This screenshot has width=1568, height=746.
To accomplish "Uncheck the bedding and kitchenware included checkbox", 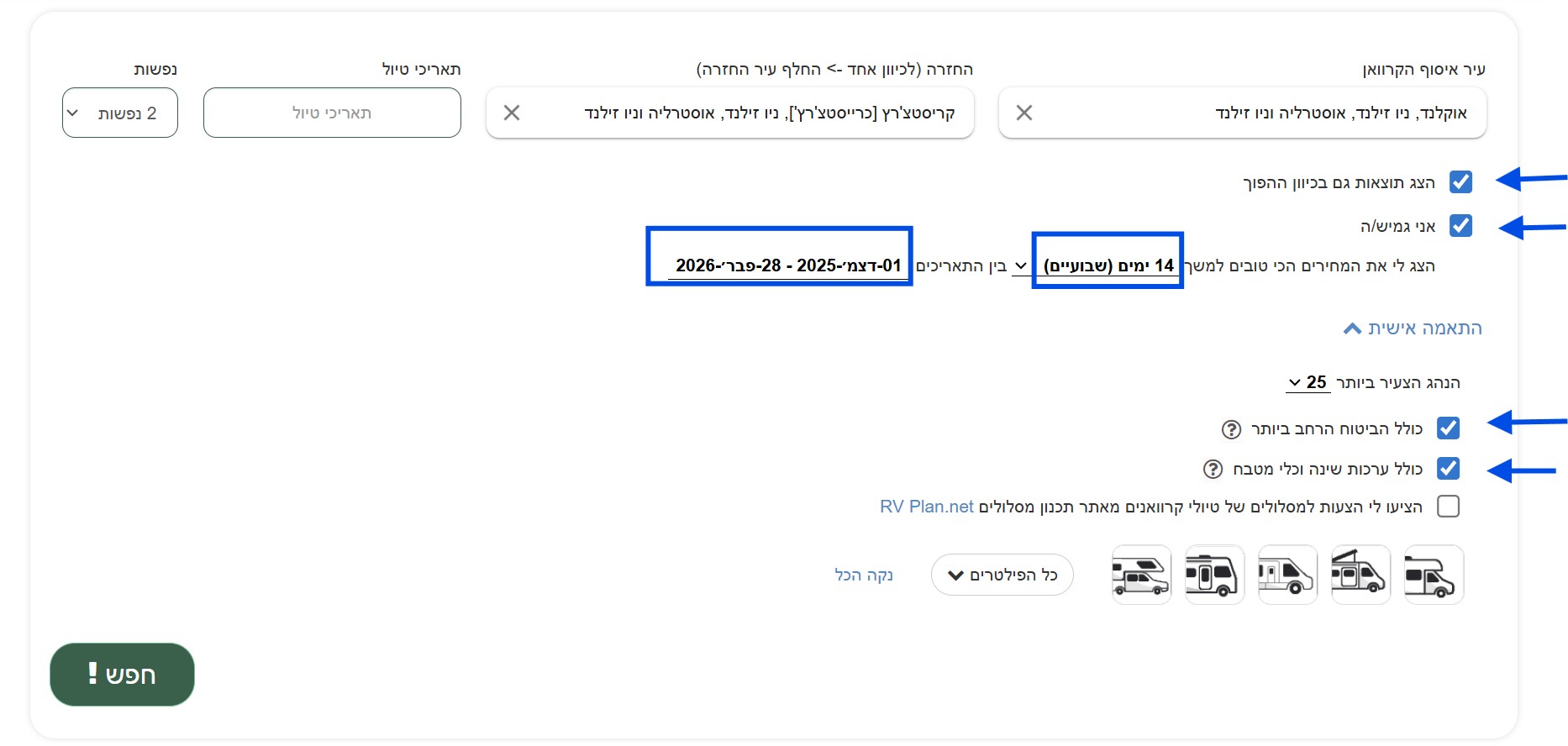I will click(x=1448, y=468).
